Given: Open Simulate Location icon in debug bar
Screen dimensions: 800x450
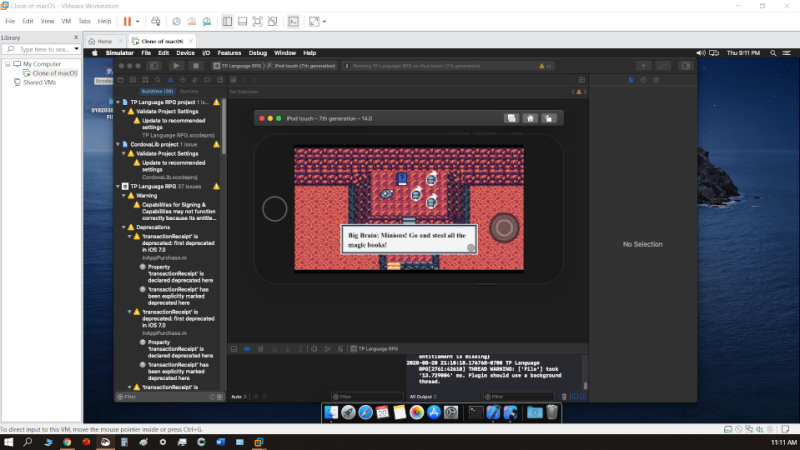Looking at the screenshot, I should [340, 349].
